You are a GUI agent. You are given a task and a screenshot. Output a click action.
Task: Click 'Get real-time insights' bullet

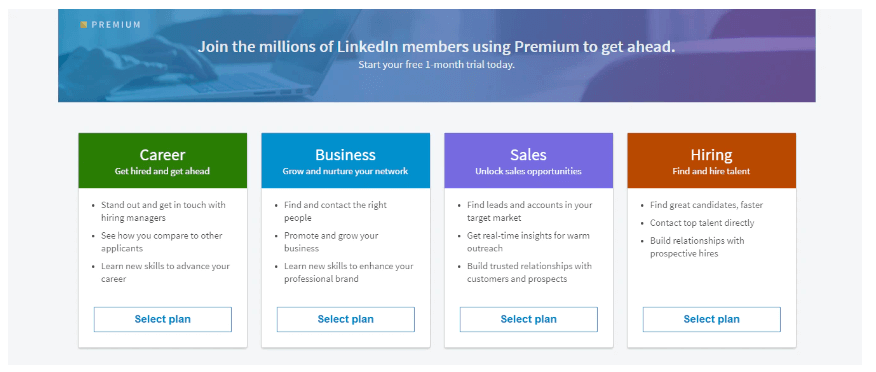click(528, 242)
